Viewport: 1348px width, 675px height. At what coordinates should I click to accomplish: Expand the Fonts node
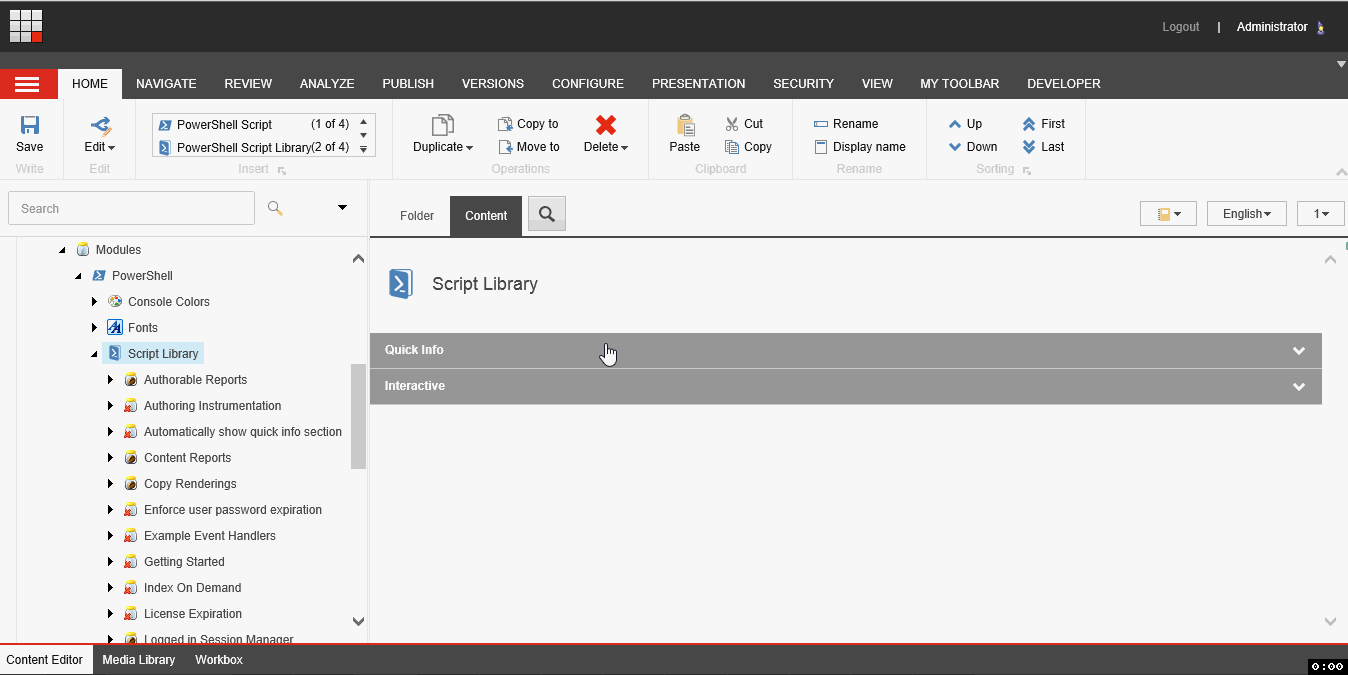[x=94, y=328]
